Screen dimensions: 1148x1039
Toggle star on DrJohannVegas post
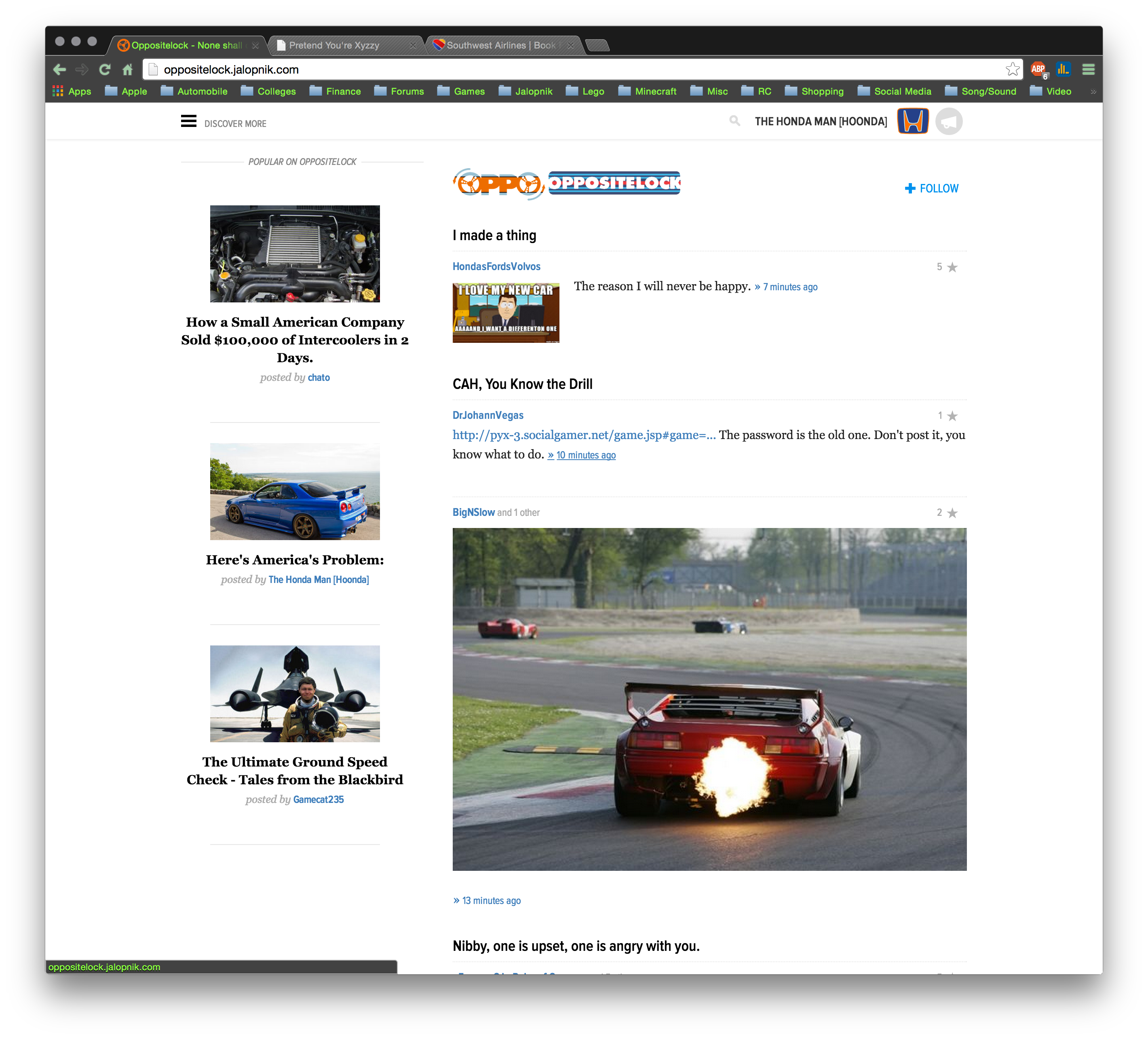(x=952, y=416)
